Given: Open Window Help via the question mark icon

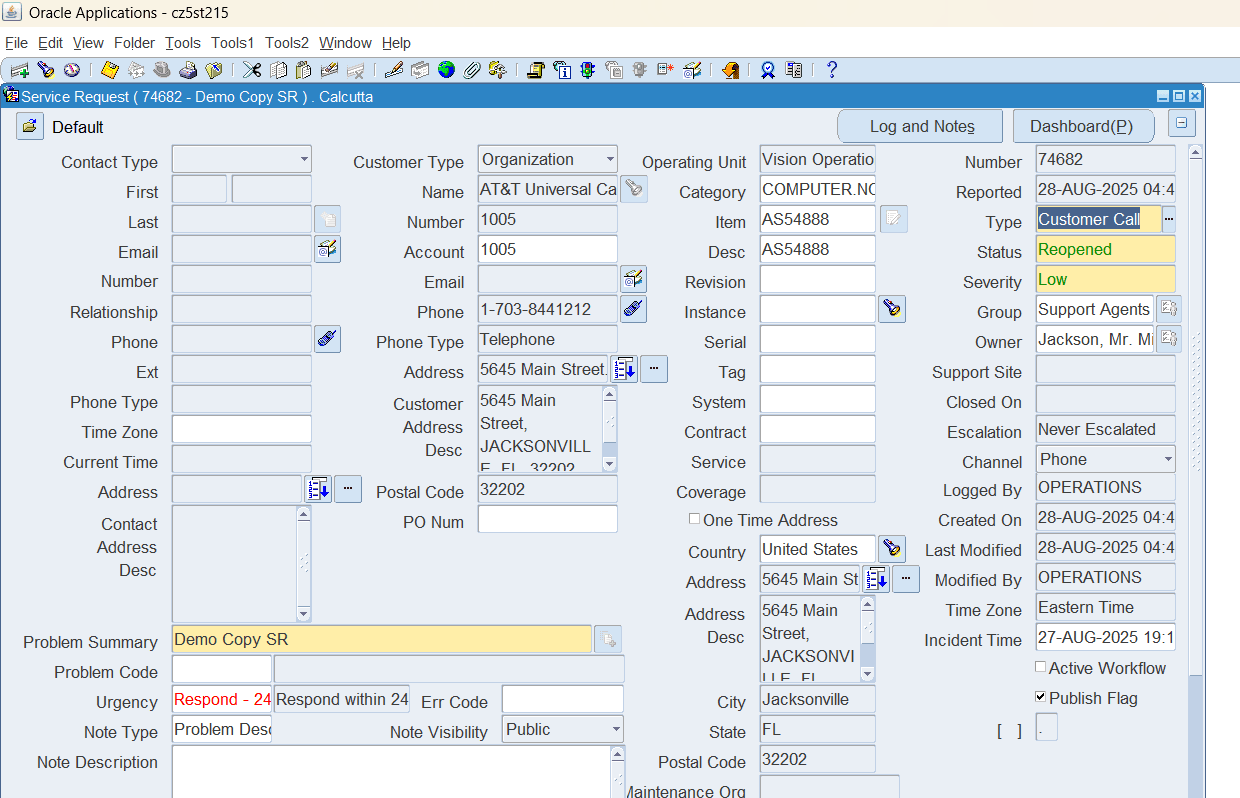Looking at the screenshot, I should tap(831, 70).
